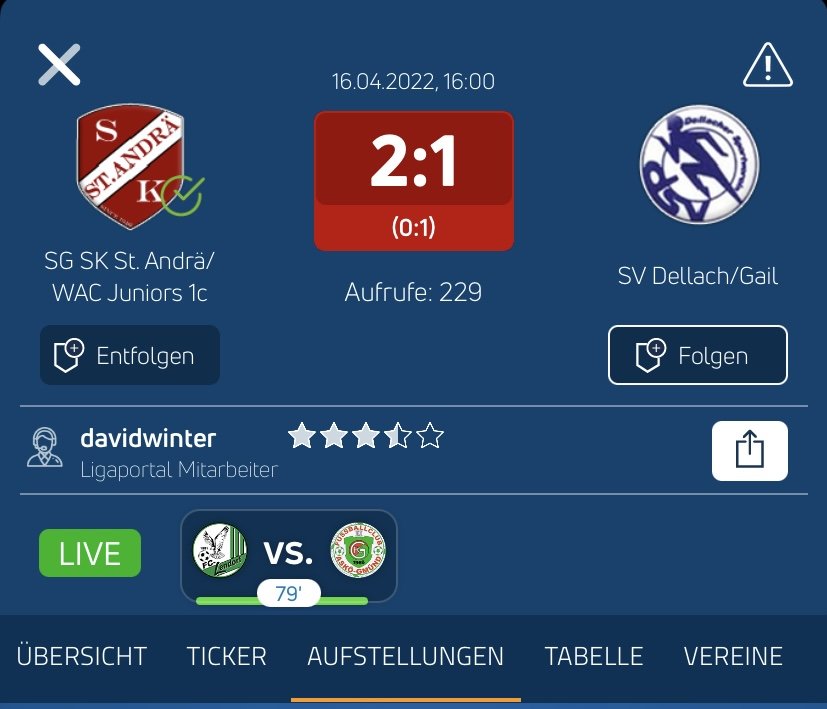Screen dimensions: 827x709
Task: Tap the green LIVE badge
Action: tap(90, 553)
